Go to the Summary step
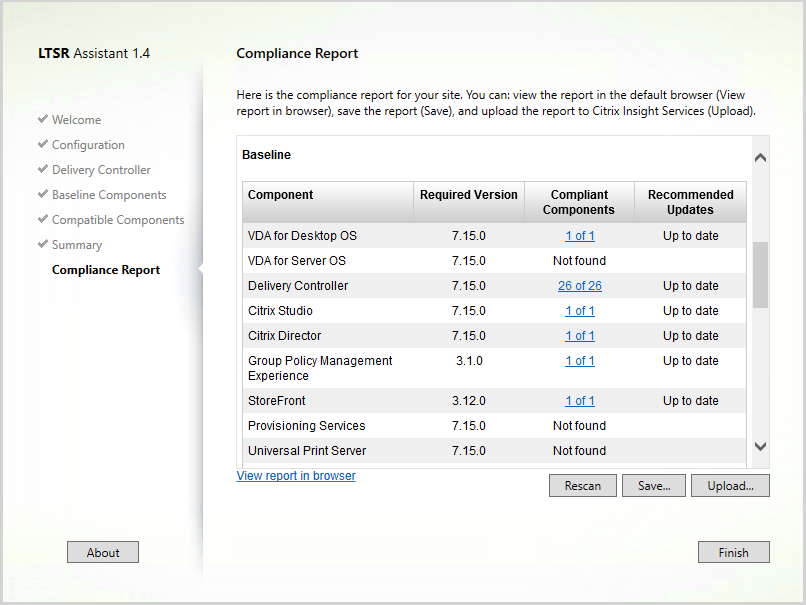The image size is (806, 605). click(77, 245)
